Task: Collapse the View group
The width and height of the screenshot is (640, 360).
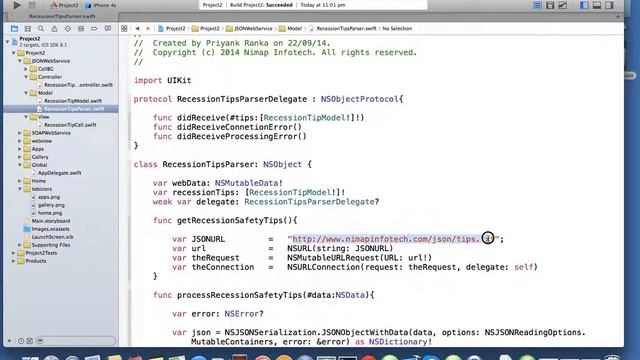Action: click(26, 117)
